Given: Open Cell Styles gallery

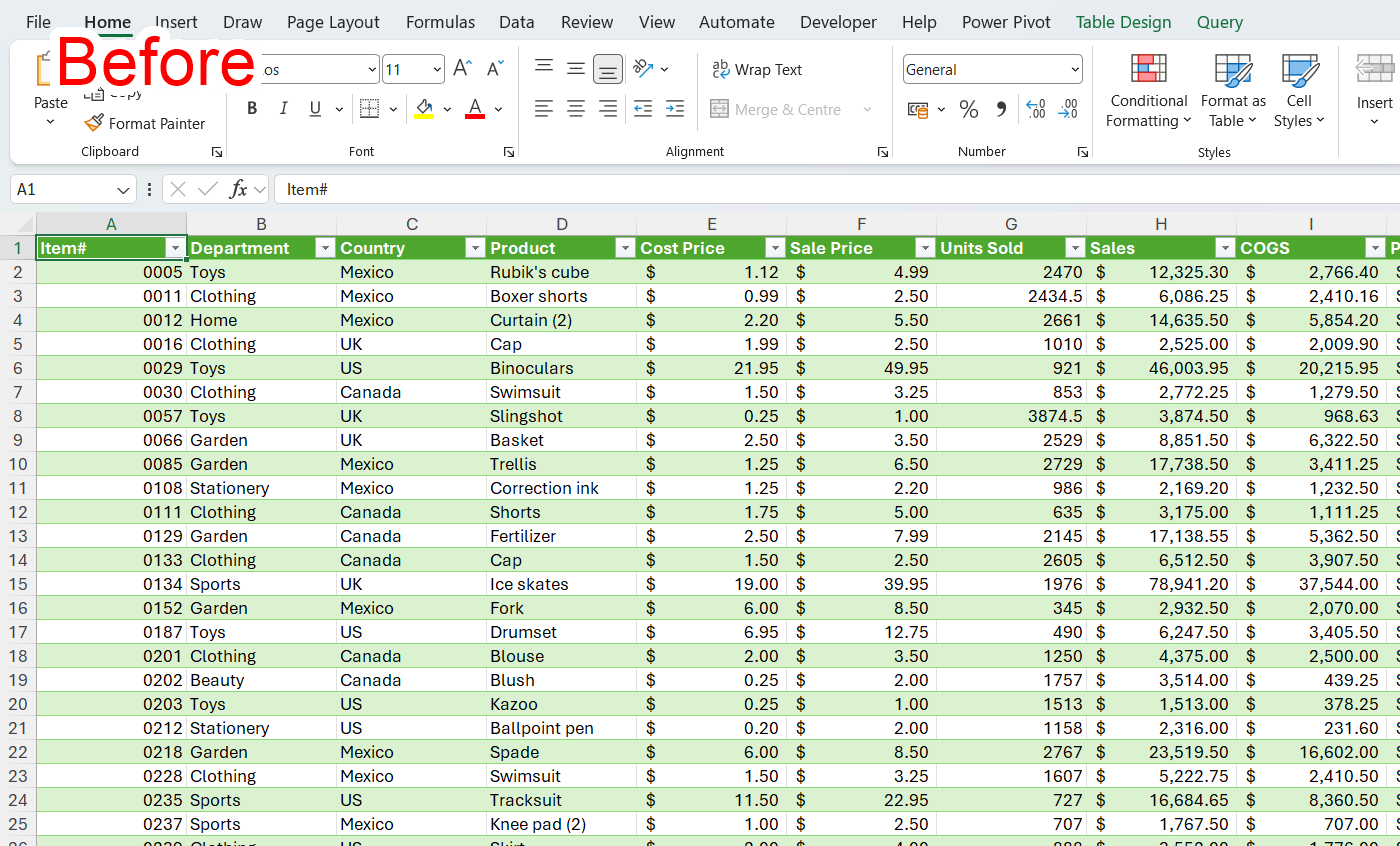Looking at the screenshot, I should pos(1299,91).
